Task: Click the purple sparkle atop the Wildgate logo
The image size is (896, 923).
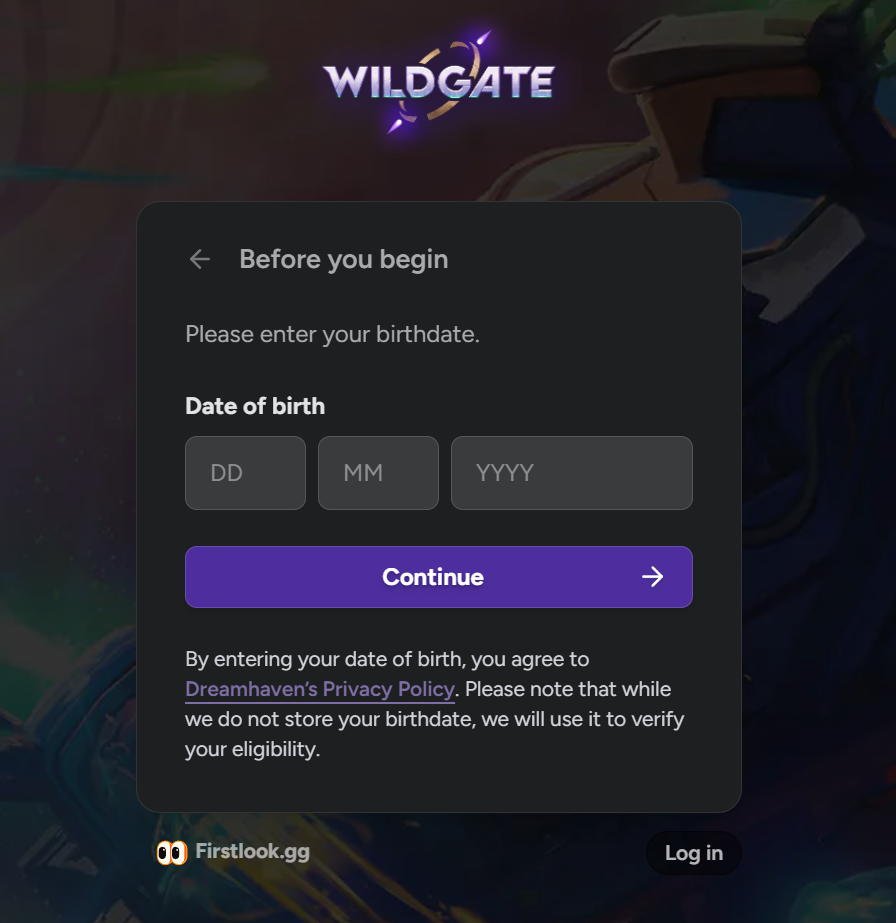Action: (483, 39)
